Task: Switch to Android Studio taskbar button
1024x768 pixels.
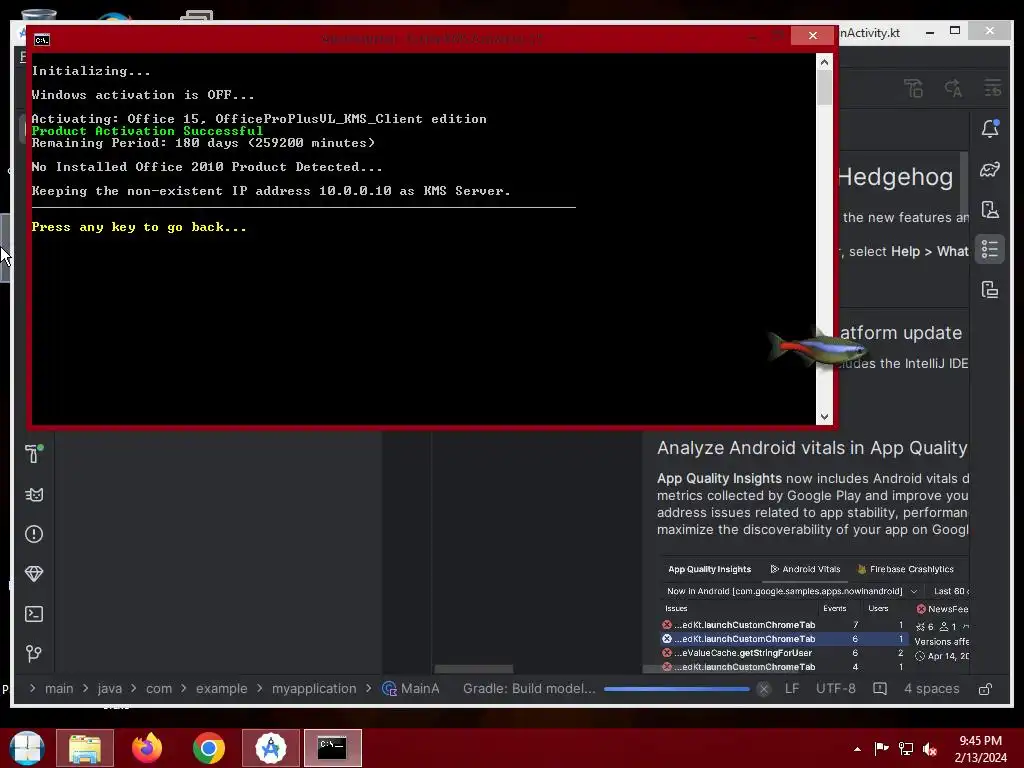Action: tap(271, 748)
